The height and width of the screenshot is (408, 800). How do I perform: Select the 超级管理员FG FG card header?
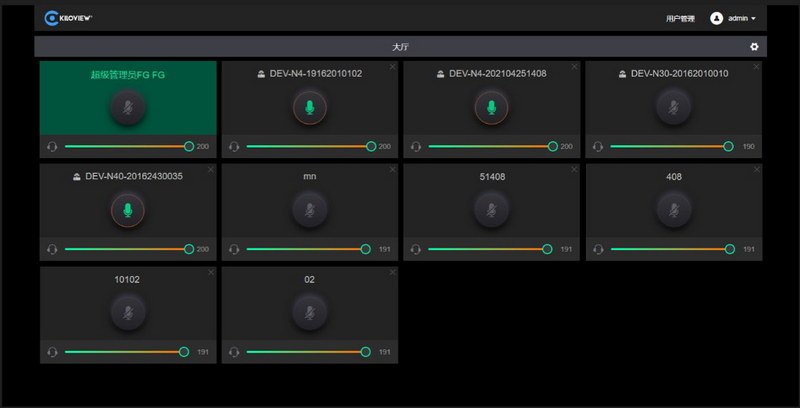pos(127,74)
